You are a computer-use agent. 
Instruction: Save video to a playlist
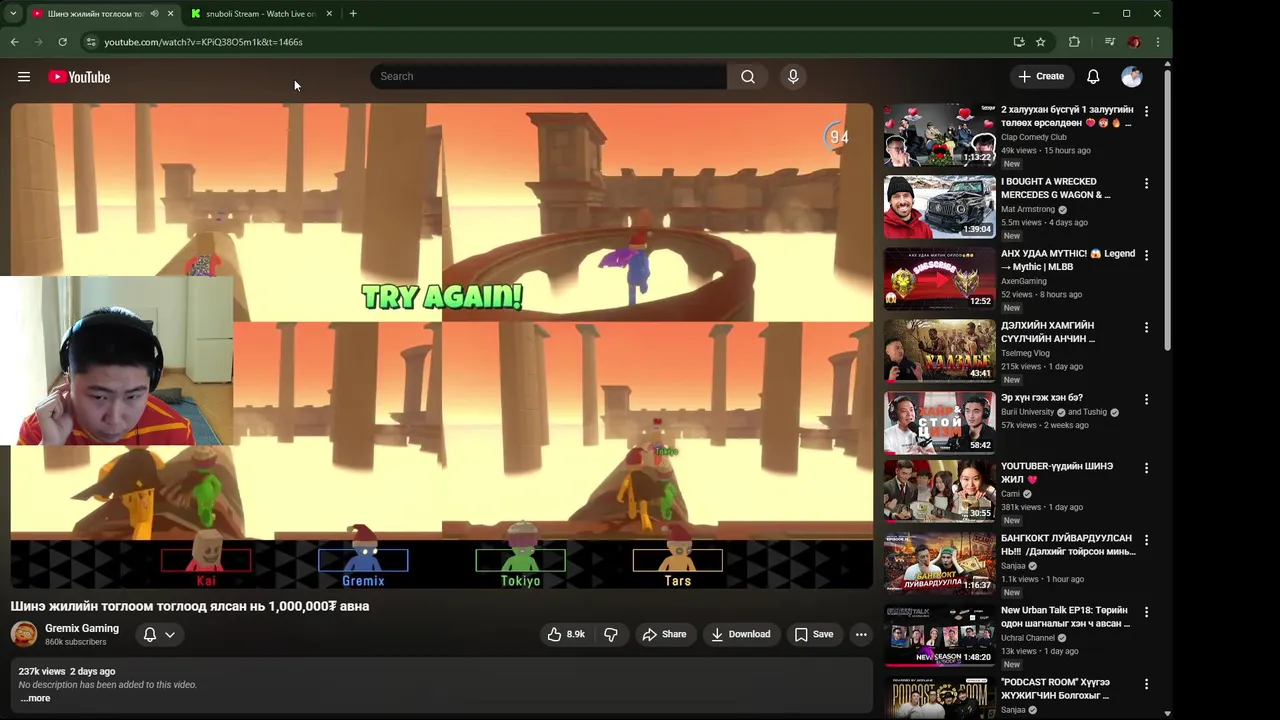(814, 634)
